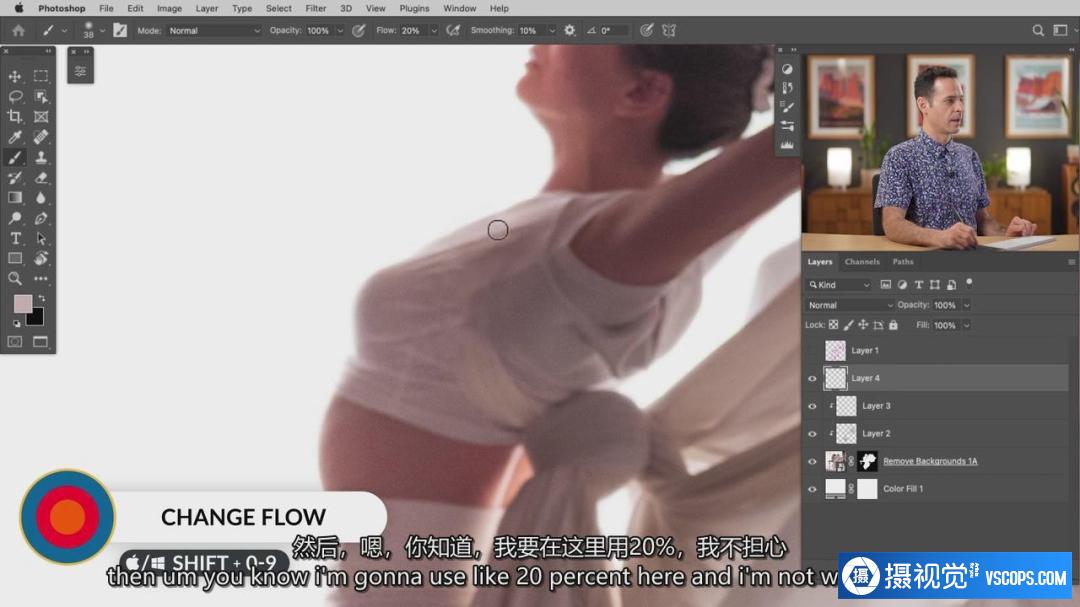
Task: Open the tool preset picker arrow
Action: pyautogui.click(x=64, y=30)
